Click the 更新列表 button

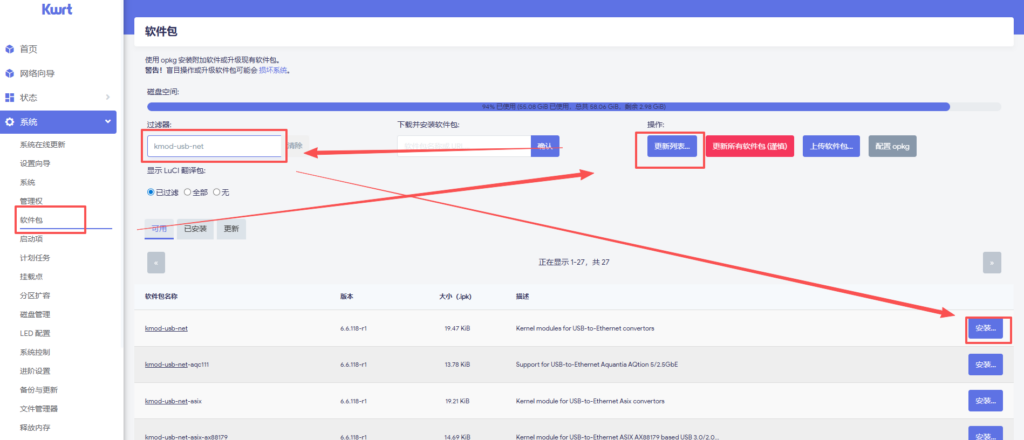(x=672, y=146)
